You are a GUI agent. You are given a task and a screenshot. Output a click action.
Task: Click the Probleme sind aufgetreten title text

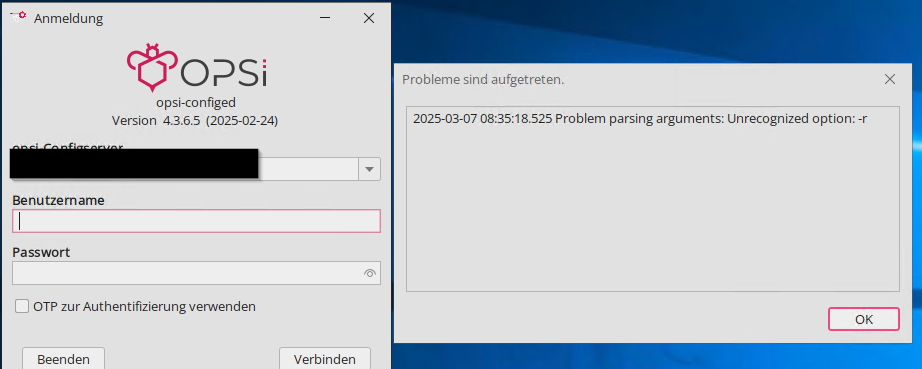(x=483, y=79)
